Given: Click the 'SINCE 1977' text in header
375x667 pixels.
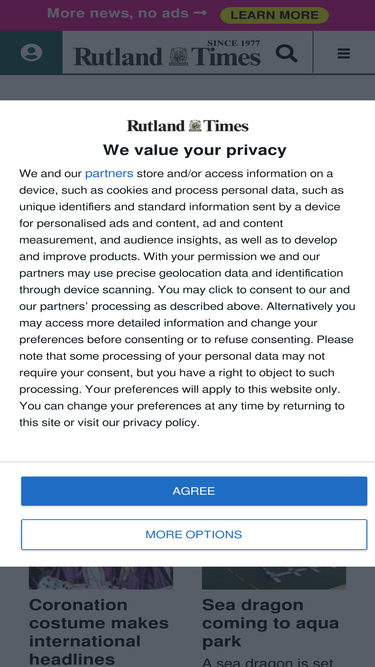Looking at the screenshot, I should [x=234, y=43].
